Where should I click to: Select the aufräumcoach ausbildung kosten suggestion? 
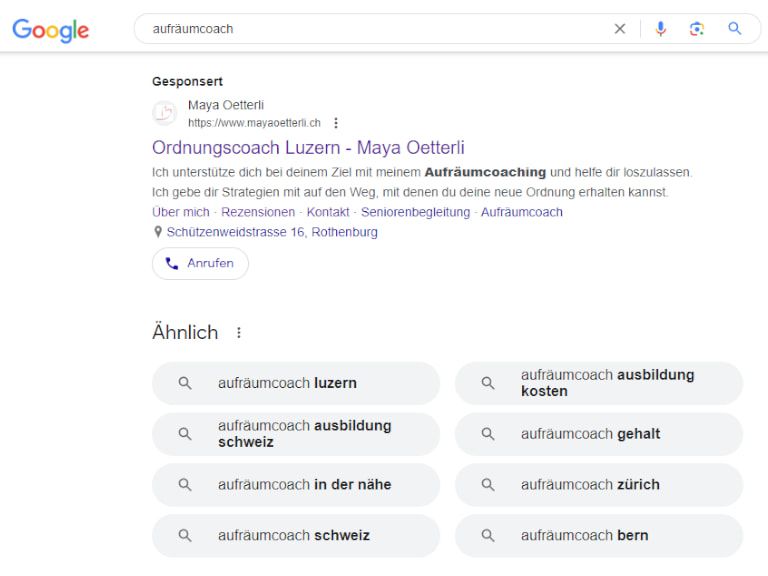tap(599, 383)
